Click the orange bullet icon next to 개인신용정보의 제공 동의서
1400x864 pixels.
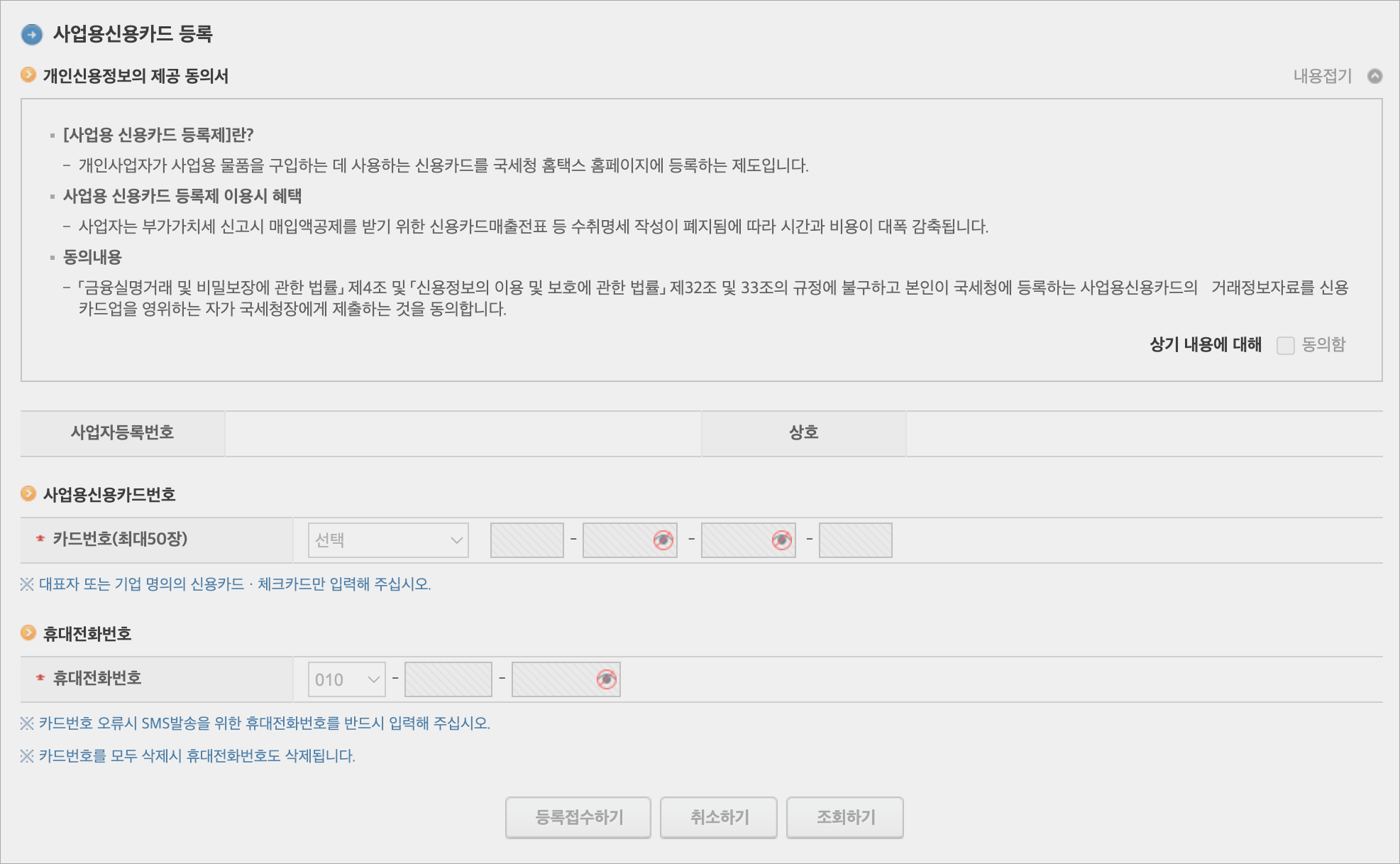click(x=28, y=75)
